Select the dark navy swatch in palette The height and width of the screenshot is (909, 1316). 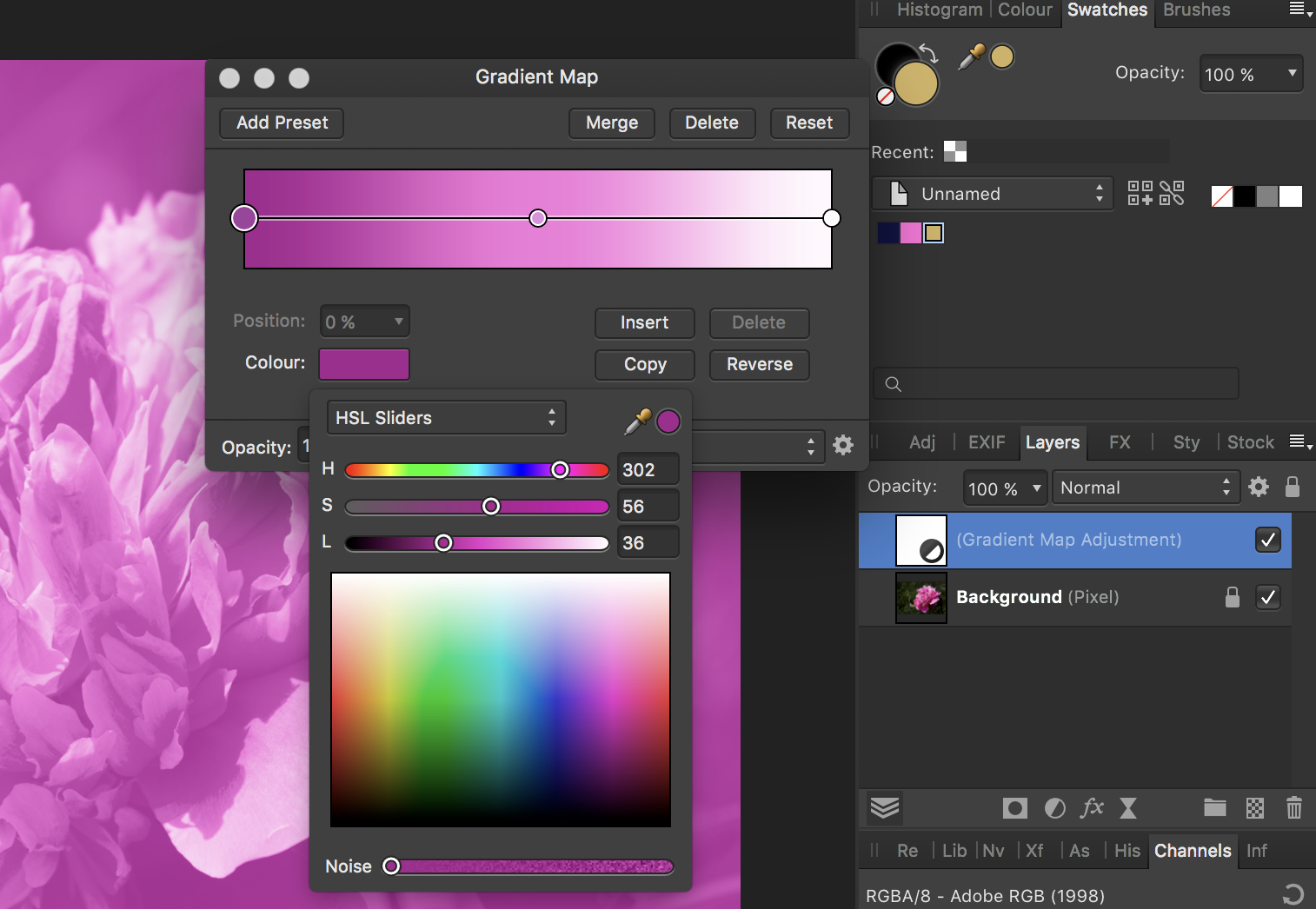coord(888,233)
